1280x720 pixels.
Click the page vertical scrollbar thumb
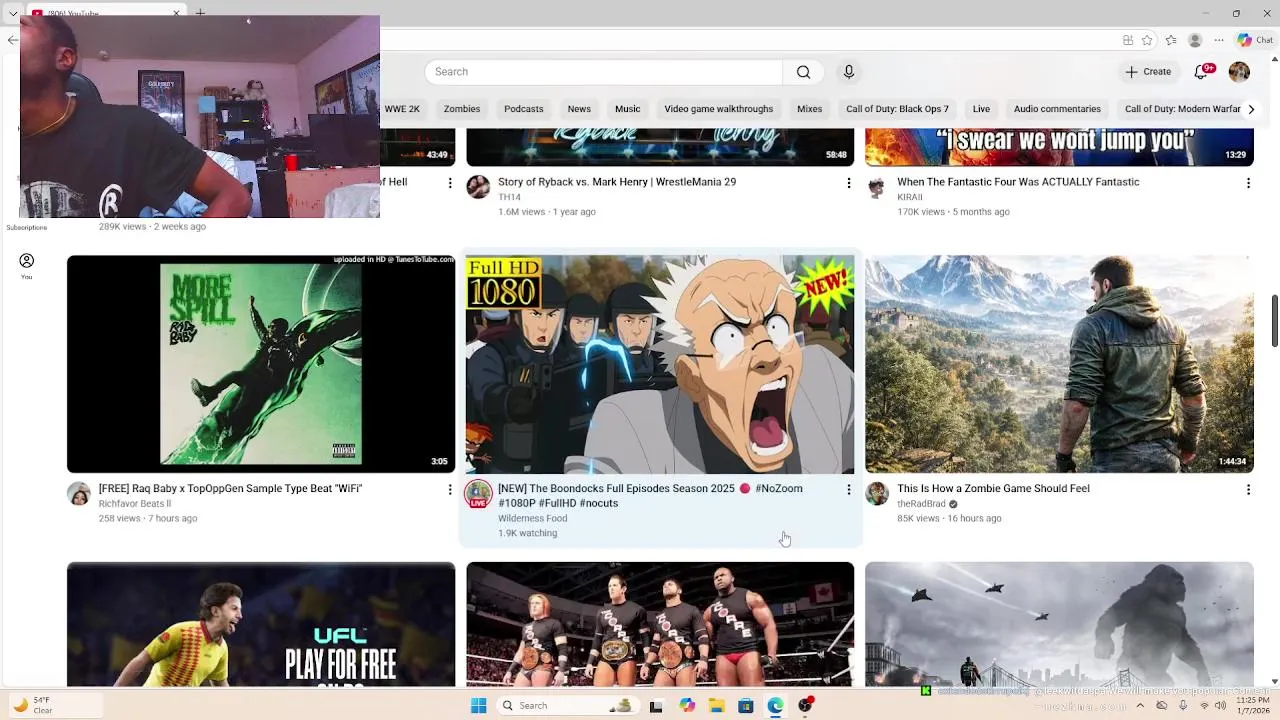(x=1274, y=321)
